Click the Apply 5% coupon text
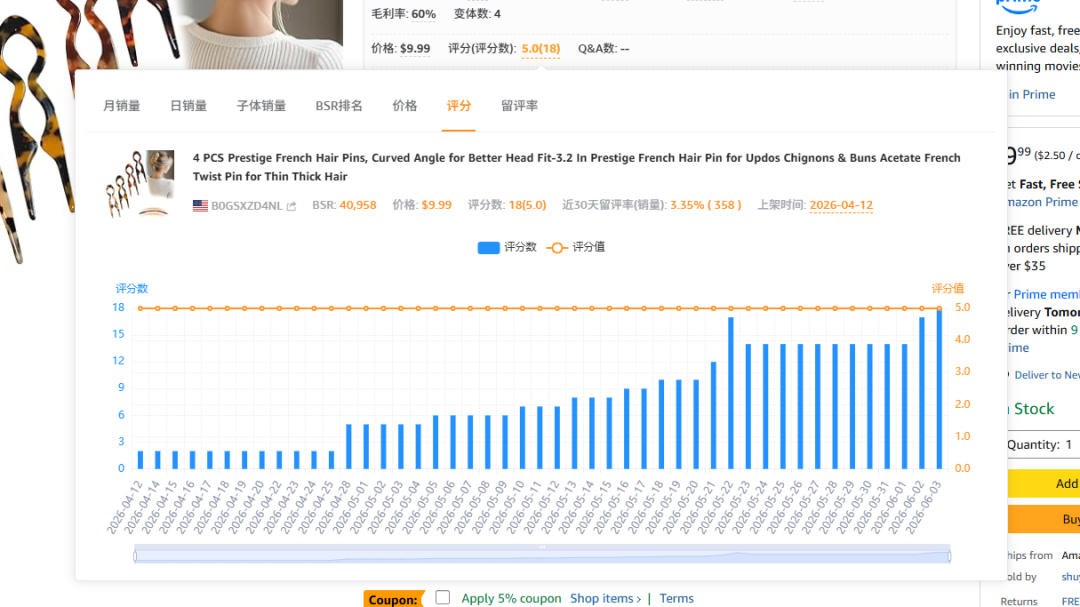Image resolution: width=1080 pixels, height=607 pixels. pos(511,598)
